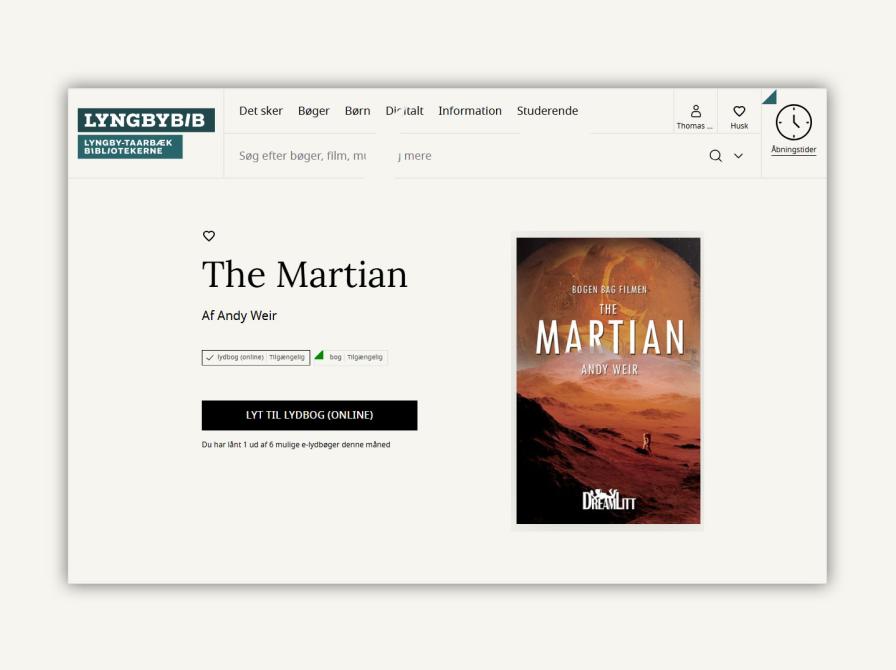The width and height of the screenshot is (896, 670).
Task: Open the Det sker menu
Action: 260,111
